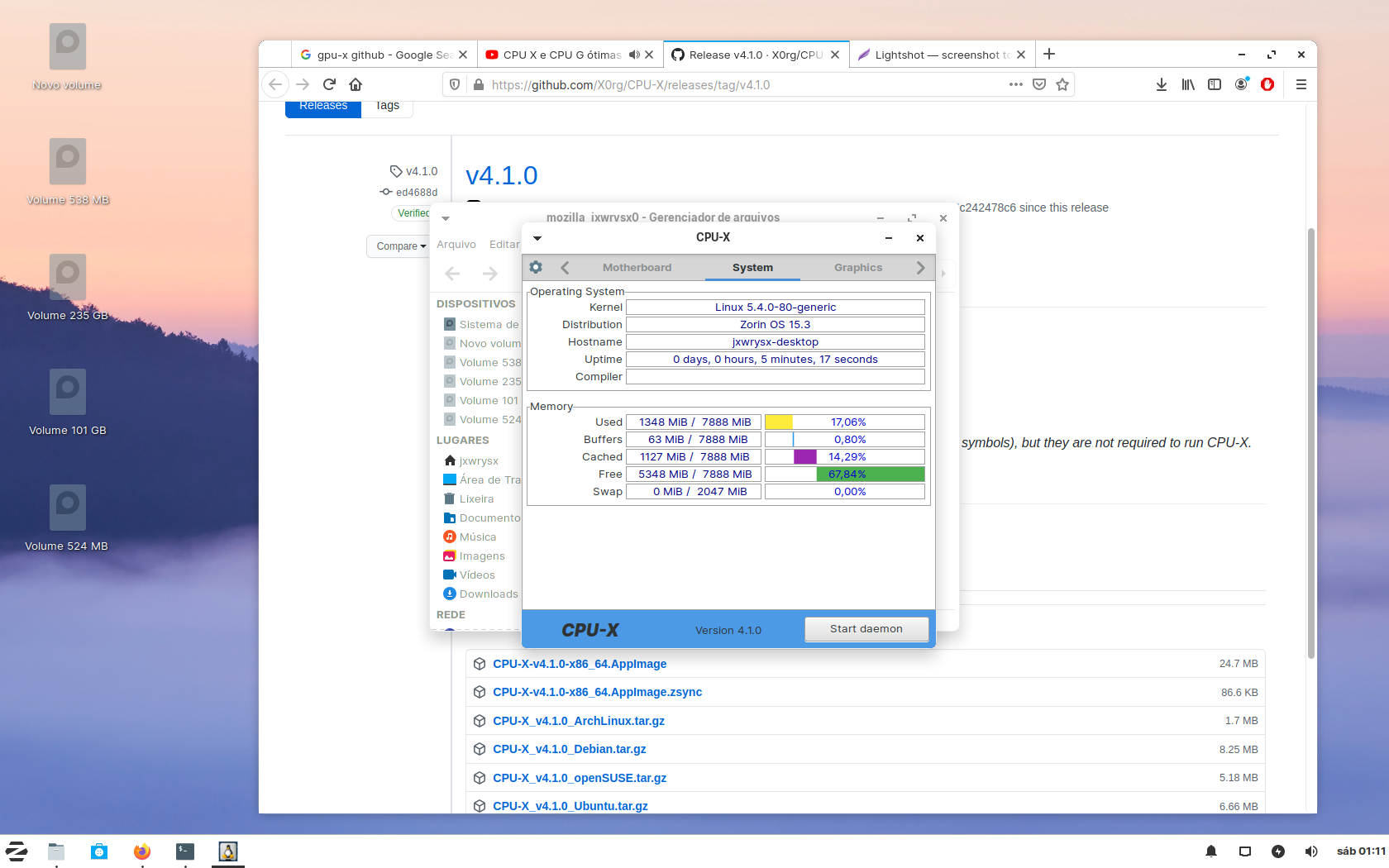Open Vídeos folder in sidebar

tap(477, 575)
